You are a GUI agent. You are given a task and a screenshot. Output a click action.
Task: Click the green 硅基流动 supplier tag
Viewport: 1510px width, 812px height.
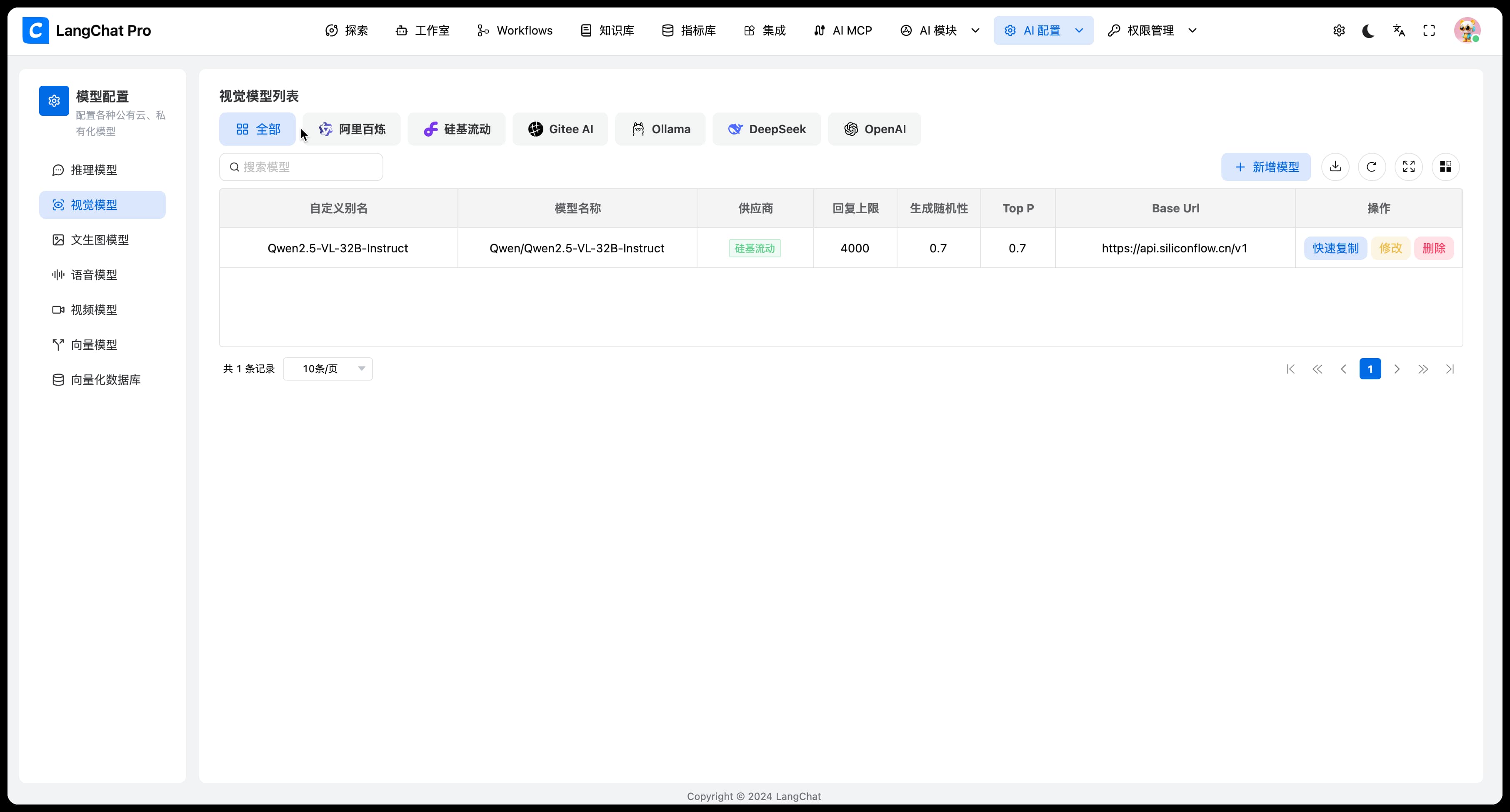coord(755,249)
